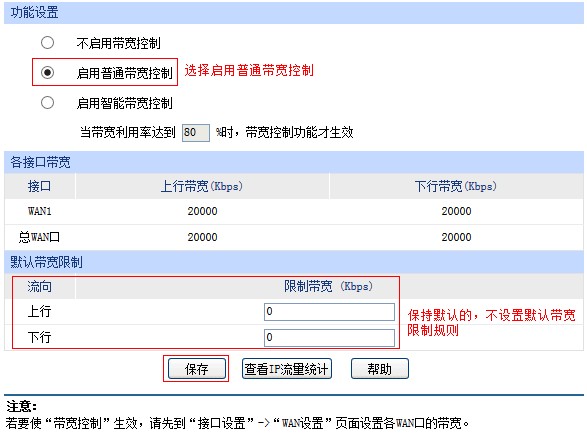Click the 上行 flow direction label
Screen dimensions: 587x436
[39, 311]
